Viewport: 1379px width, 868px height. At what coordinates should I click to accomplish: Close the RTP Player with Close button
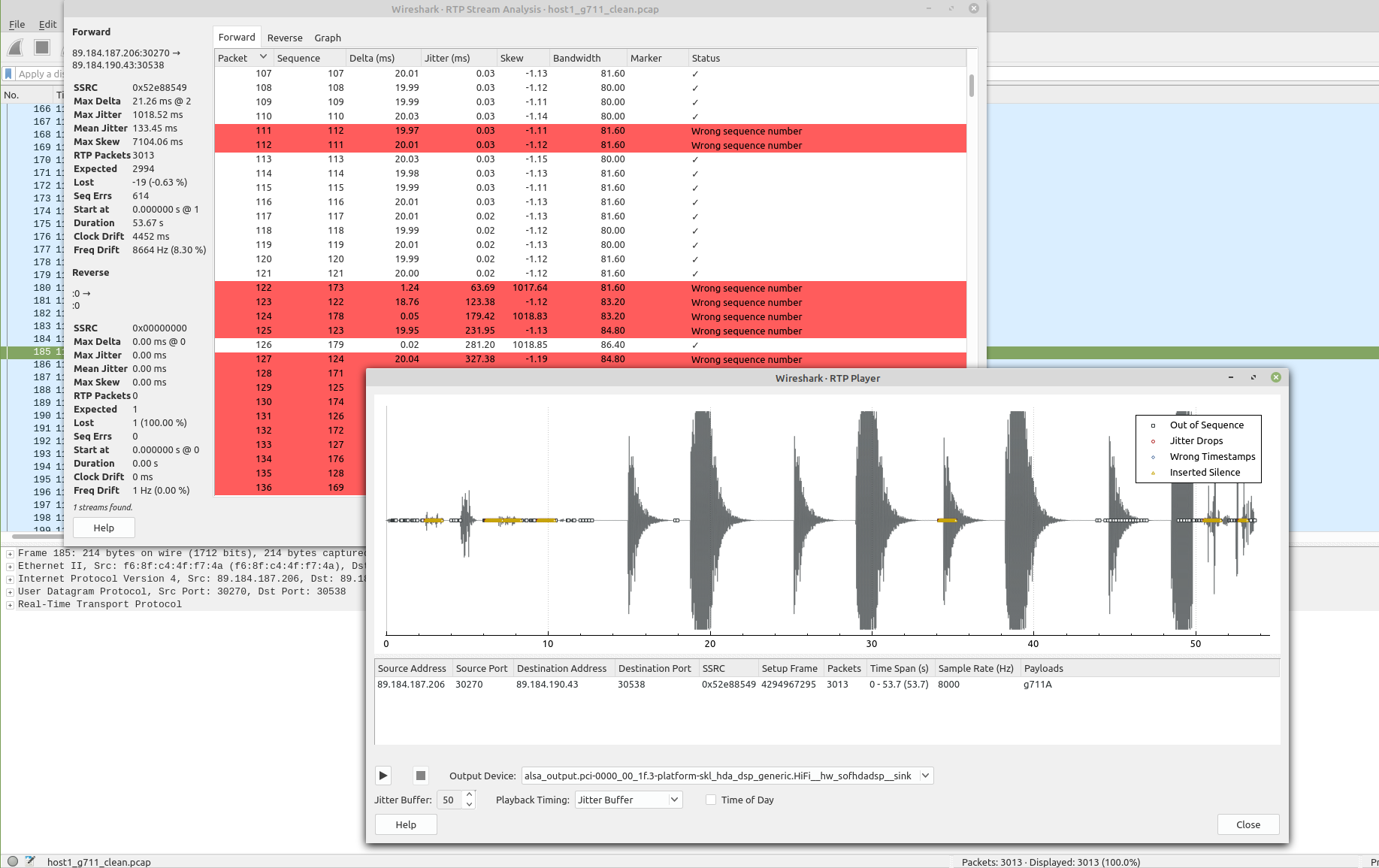click(x=1248, y=824)
